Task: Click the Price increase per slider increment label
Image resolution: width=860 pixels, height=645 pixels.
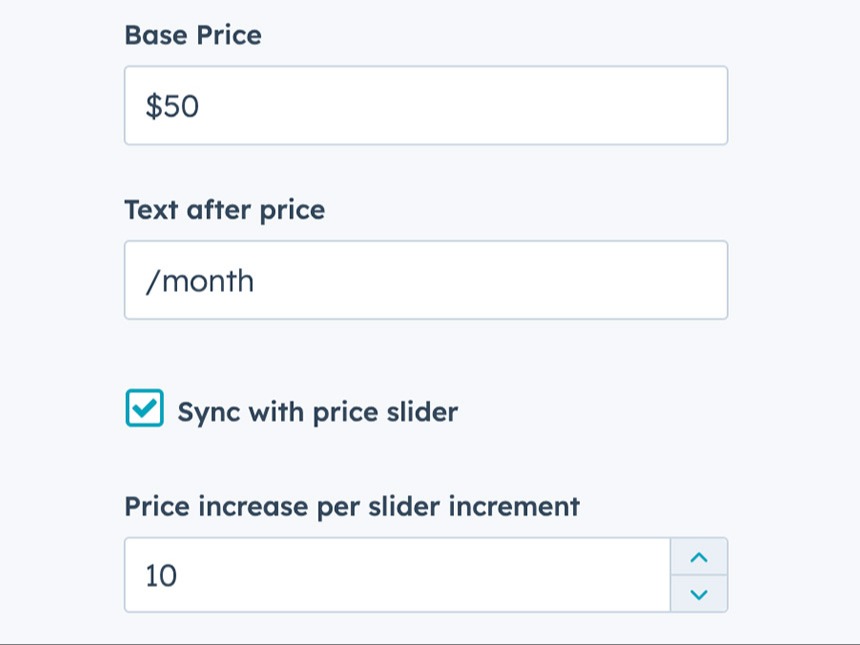Action: [x=351, y=507]
